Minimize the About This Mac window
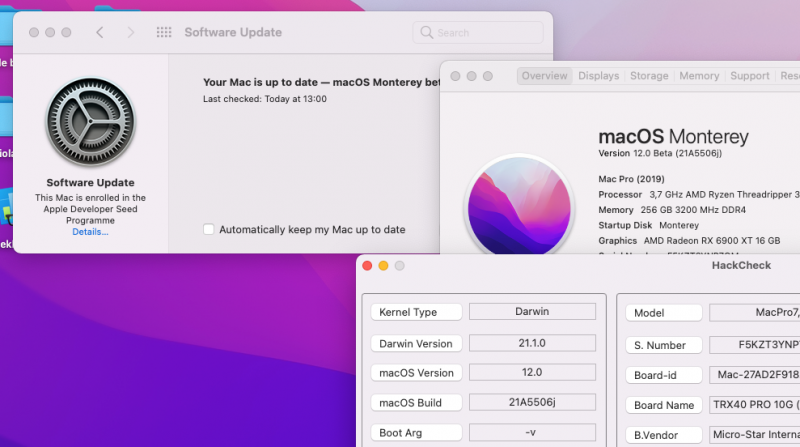Image resolution: width=800 pixels, height=447 pixels. click(472, 76)
